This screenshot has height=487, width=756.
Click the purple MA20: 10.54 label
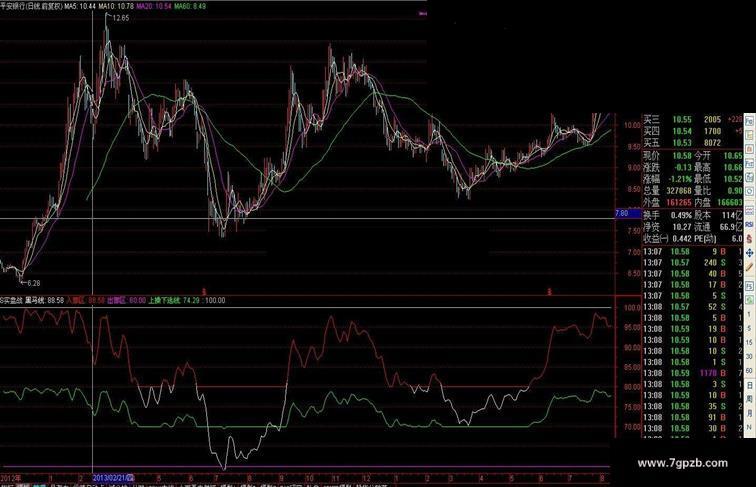154,6
